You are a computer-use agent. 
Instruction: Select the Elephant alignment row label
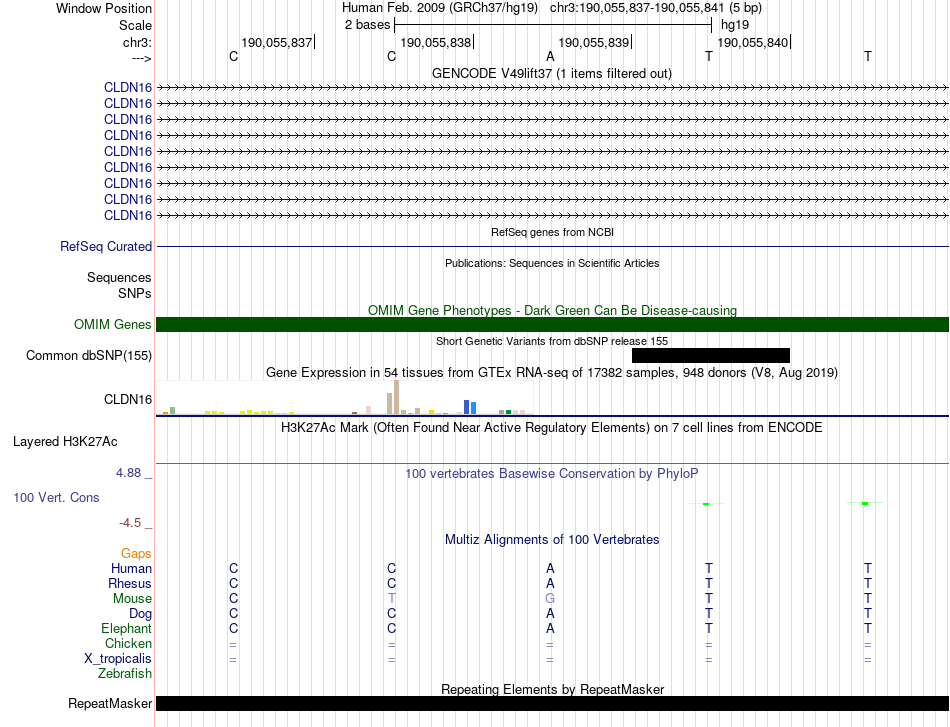(127, 628)
